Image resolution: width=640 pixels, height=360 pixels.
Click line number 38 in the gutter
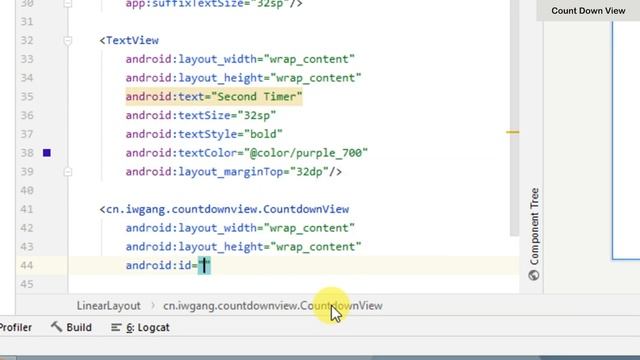(27, 153)
